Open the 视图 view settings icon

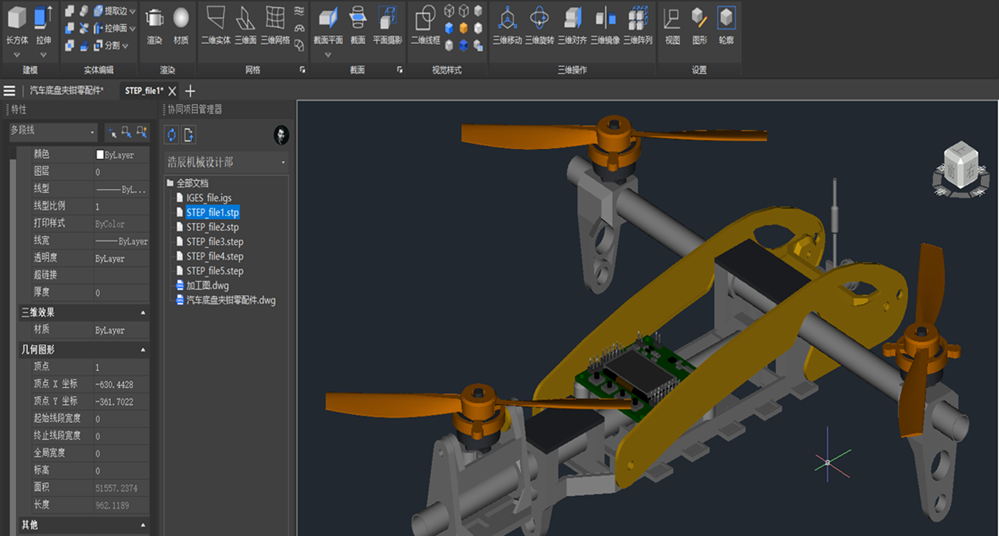click(x=672, y=24)
